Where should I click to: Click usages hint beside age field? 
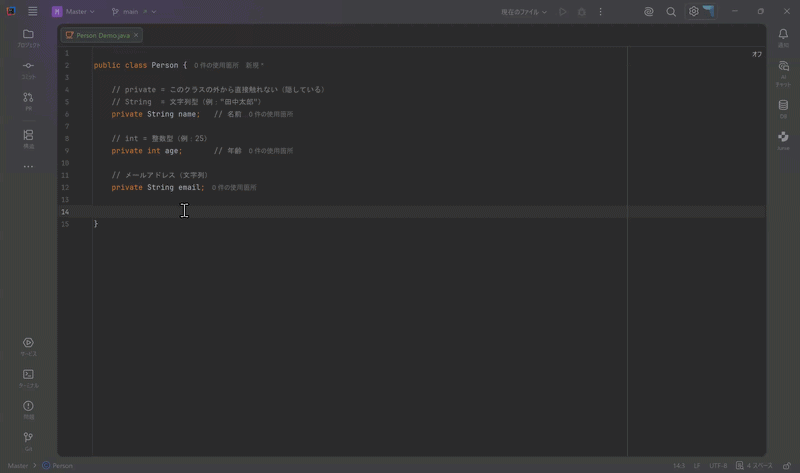(x=270, y=151)
